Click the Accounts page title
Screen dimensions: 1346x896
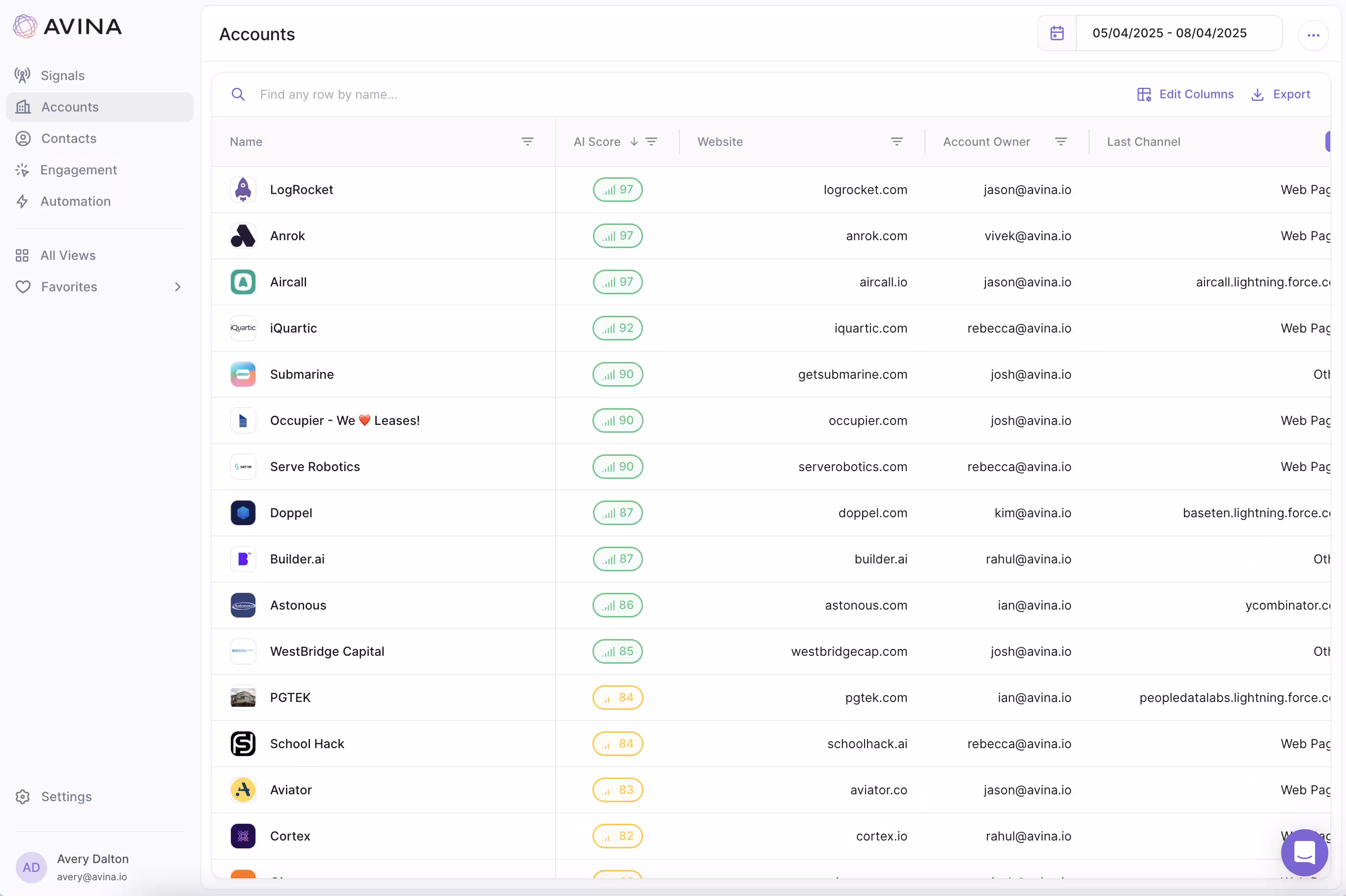tap(257, 34)
